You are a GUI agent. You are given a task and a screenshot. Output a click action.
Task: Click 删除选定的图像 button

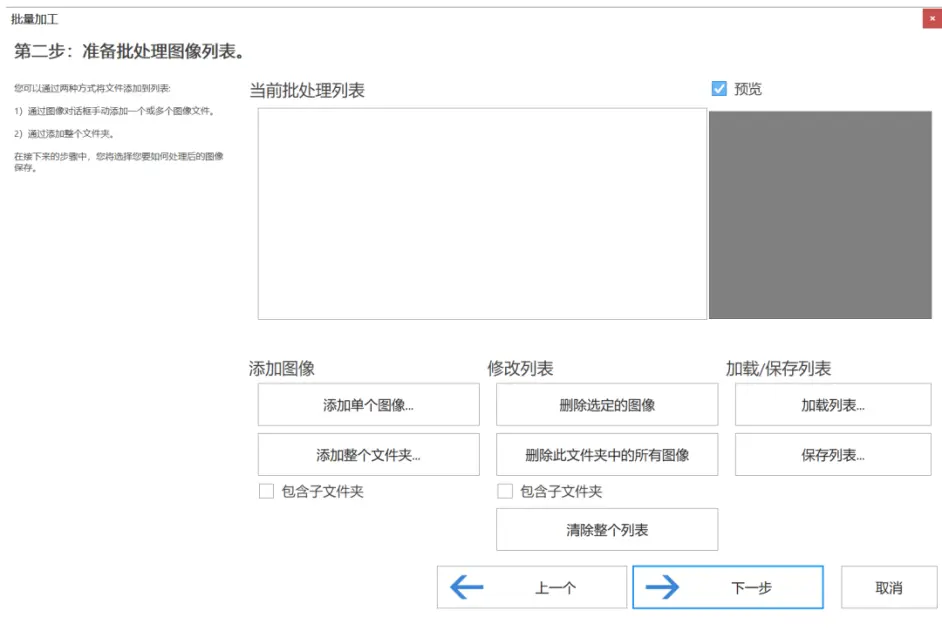point(607,405)
